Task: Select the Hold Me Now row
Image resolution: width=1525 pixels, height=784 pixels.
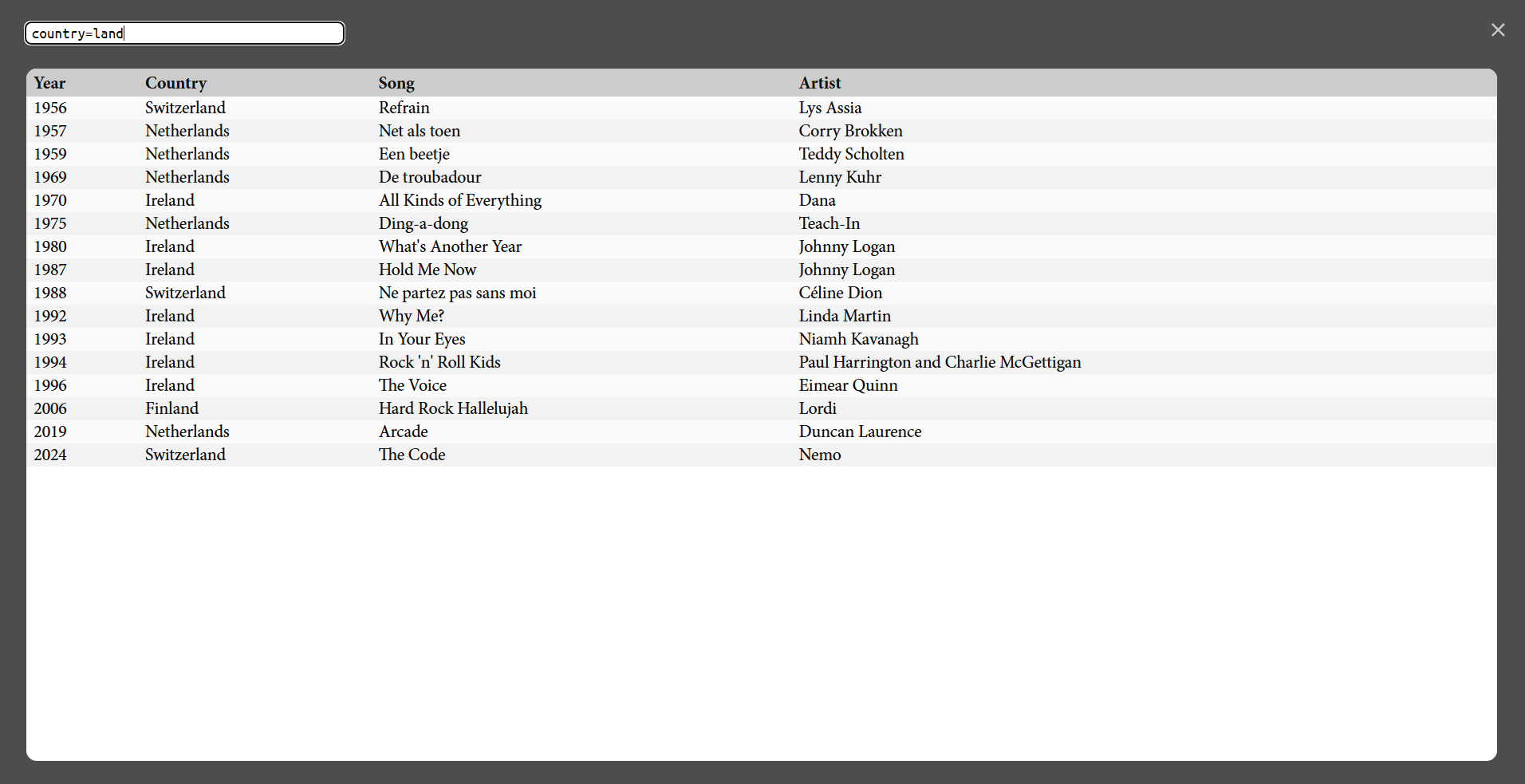Action: tap(427, 270)
